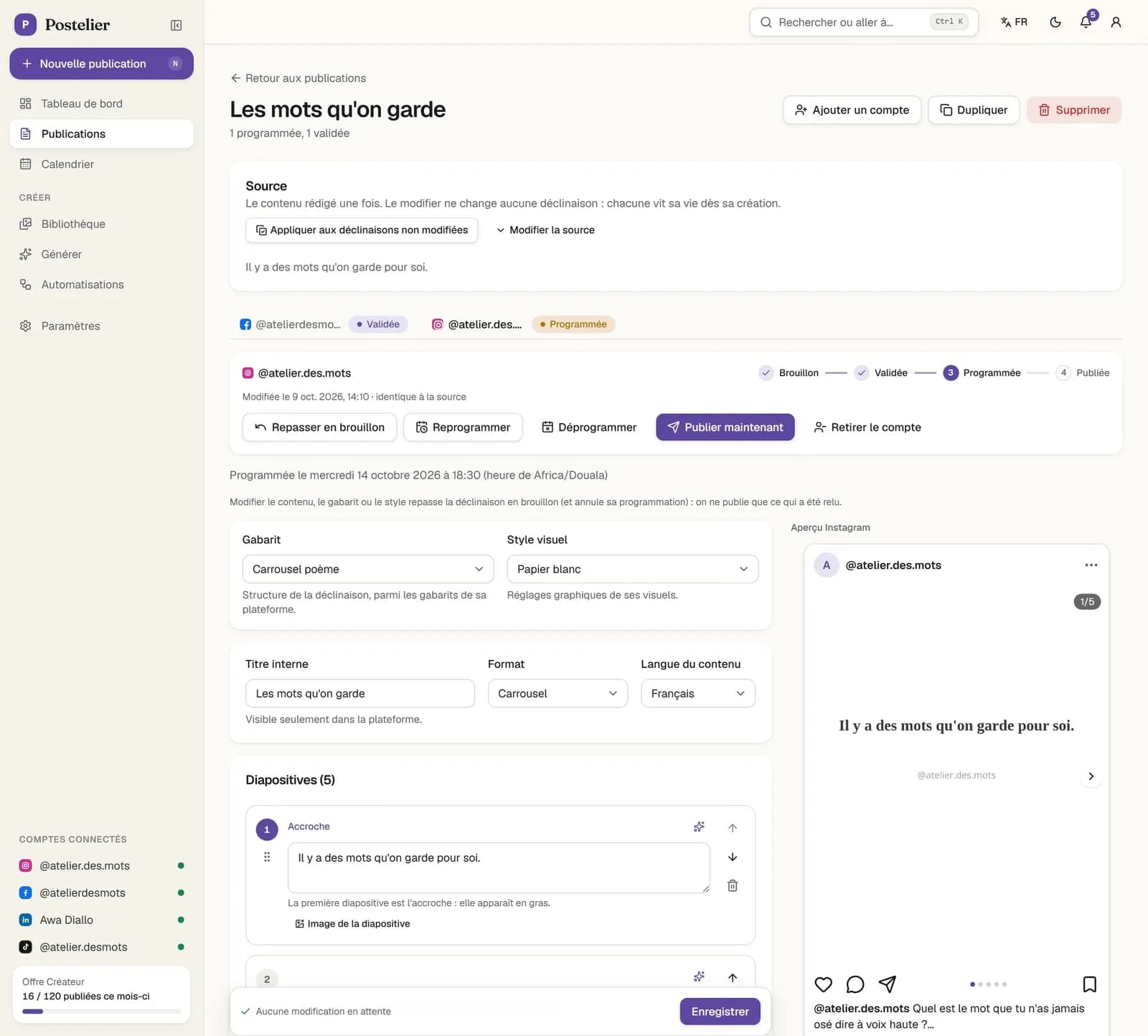Open Format dropdown Carrousel
Viewport: 1148px width, 1036px height.
558,694
